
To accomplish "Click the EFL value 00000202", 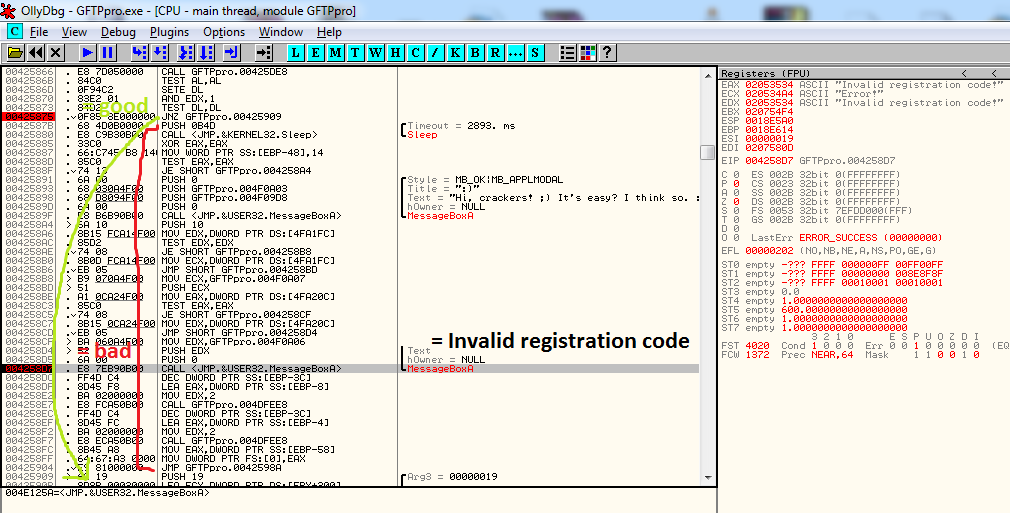I will [769, 251].
